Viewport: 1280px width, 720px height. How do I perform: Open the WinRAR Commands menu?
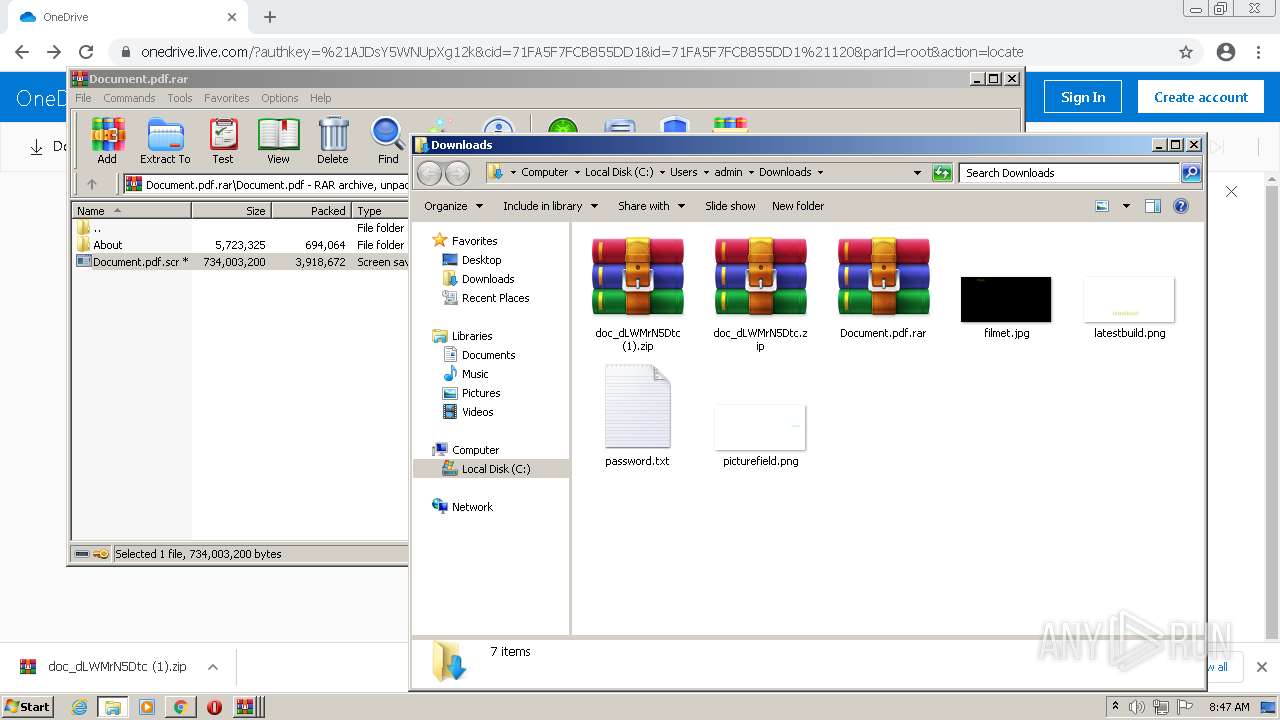click(129, 98)
